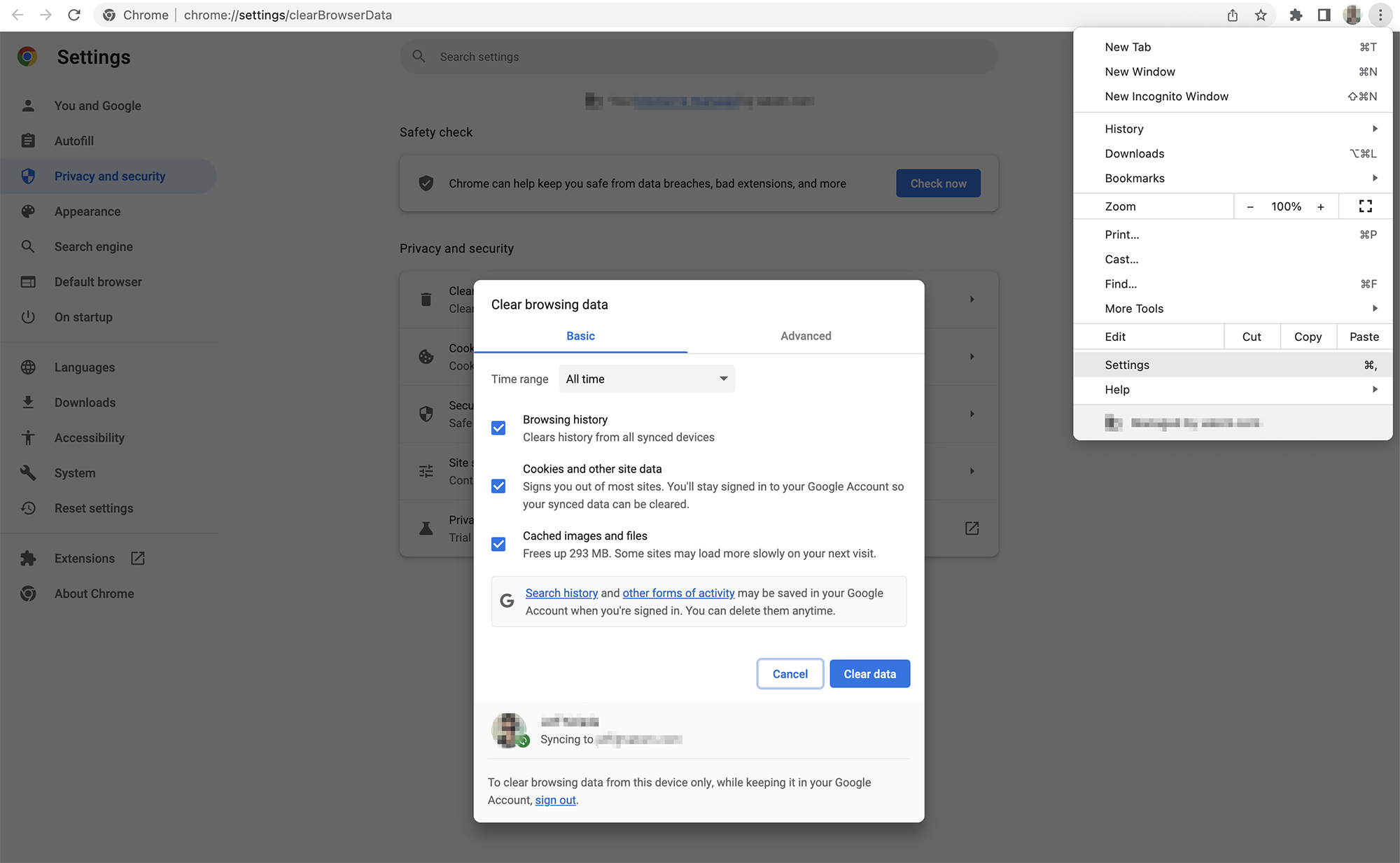Screen dimensions: 1400x863
Task: Click the Autofill clipboard icon
Action: coord(28,141)
